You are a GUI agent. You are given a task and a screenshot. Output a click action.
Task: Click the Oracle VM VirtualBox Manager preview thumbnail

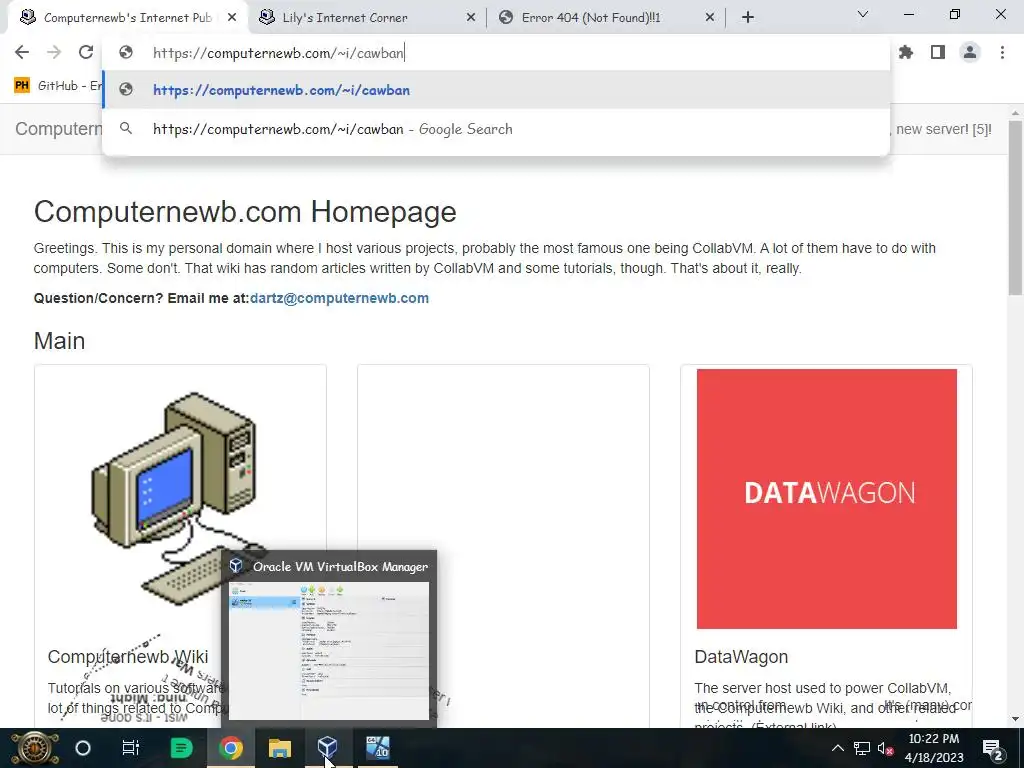(329, 650)
